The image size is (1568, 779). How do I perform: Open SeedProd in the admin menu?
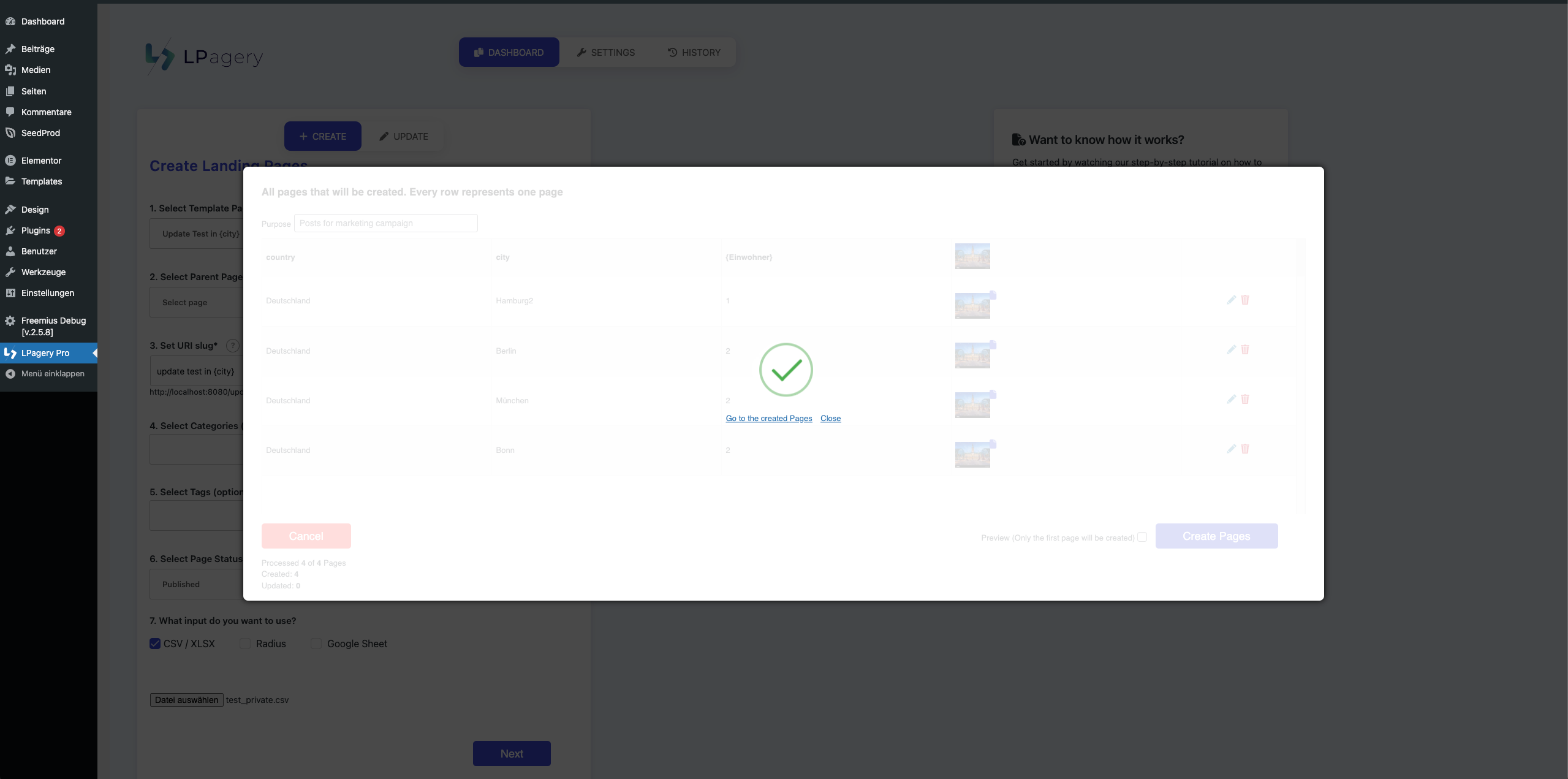click(x=40, y=133)
